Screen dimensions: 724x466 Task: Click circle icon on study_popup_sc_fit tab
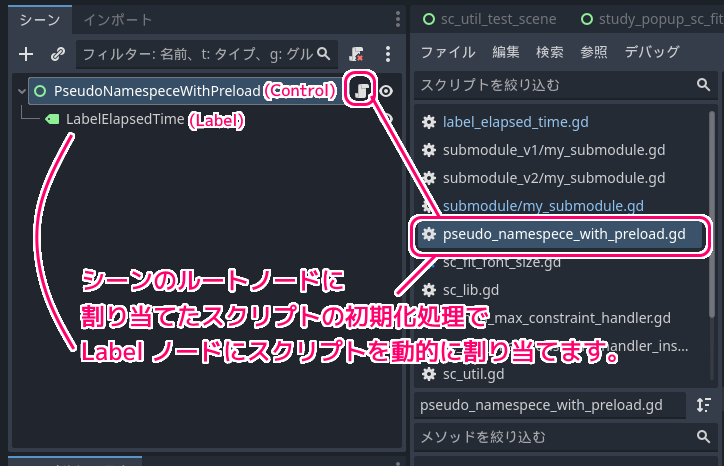coord(587,19)
